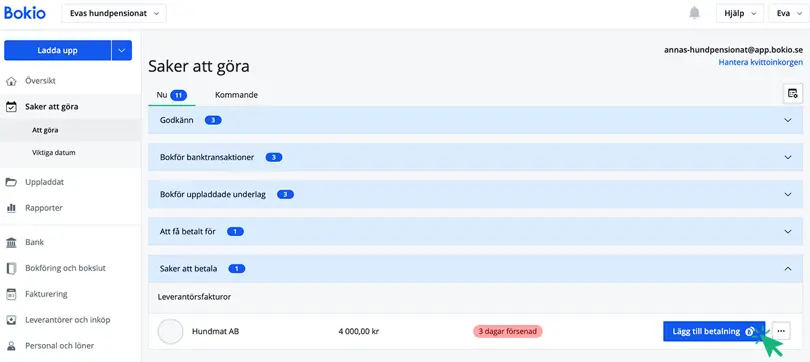Click the Fakturering calculator icon
The width and height of the screenshot is (810, 362).
pyautogui.click(x=11, y=294)
